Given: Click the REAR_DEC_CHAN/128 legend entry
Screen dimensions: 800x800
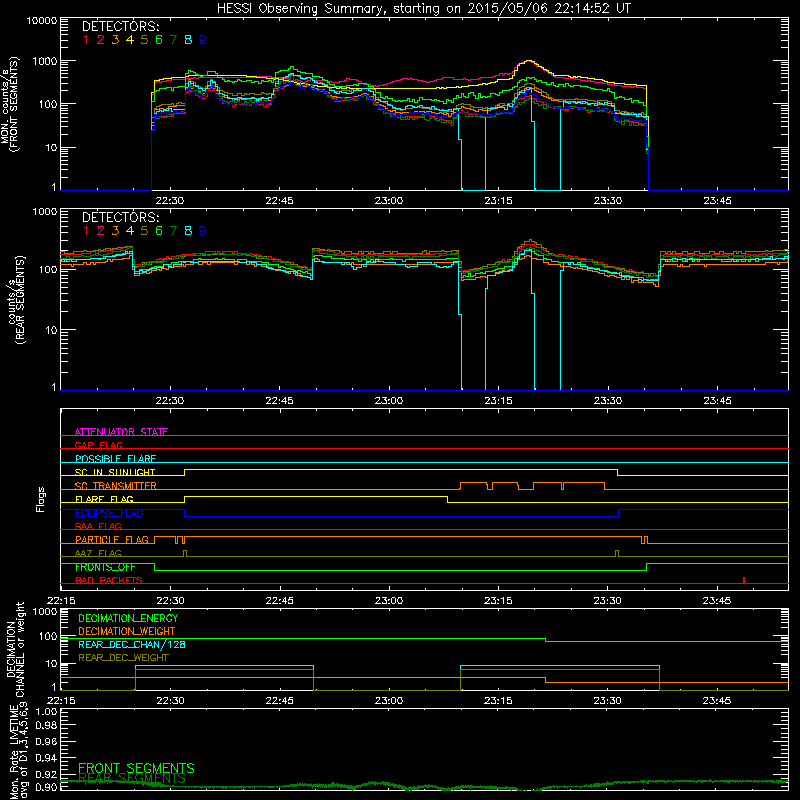Looking at the screenshot, I should coord(132,644).
